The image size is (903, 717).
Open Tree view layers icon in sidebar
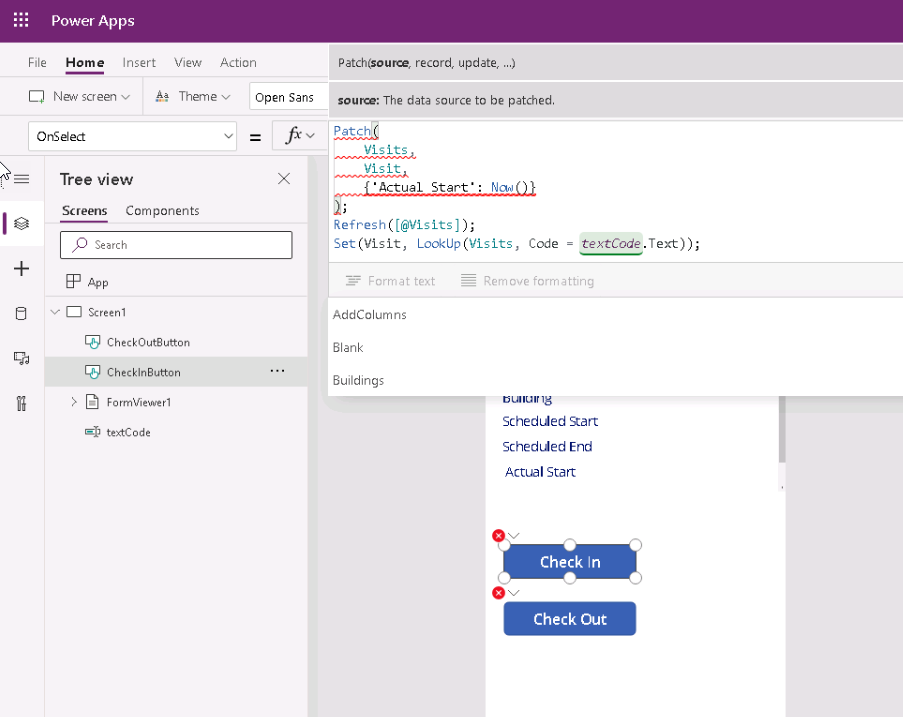[21, 223]
